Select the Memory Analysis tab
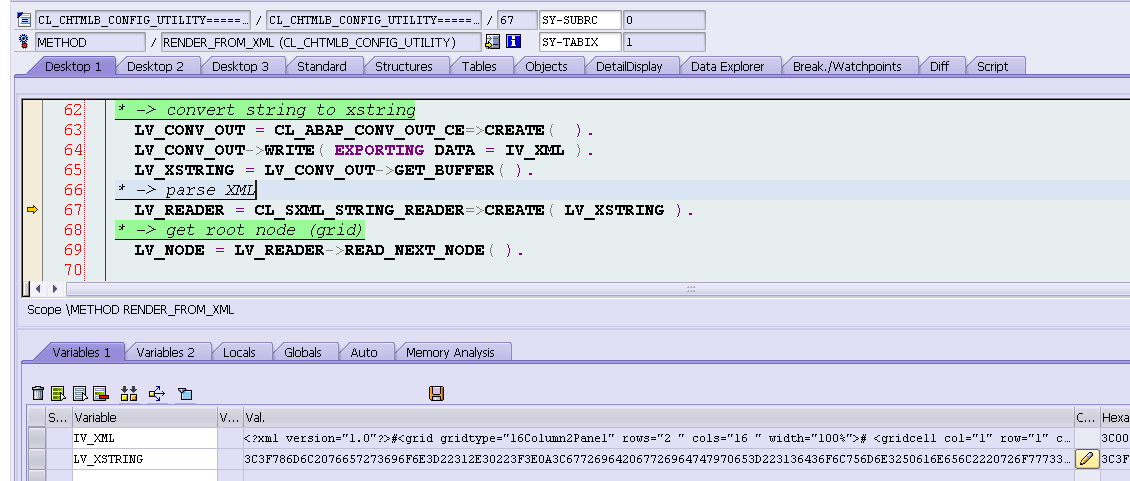1130x481 pixels. pyautogui.click(x=450, y=353)
